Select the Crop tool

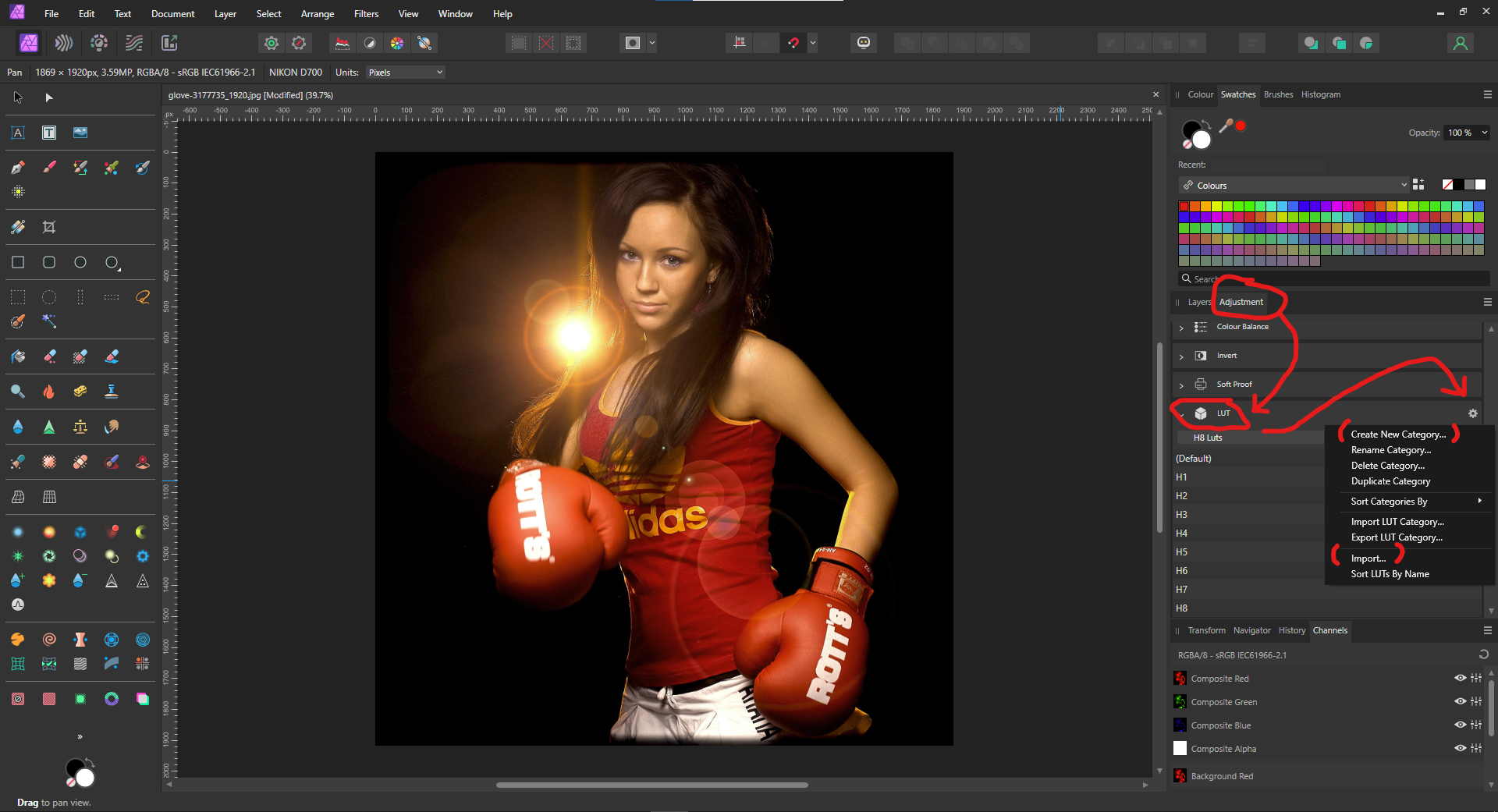click(x=49, y=227)
